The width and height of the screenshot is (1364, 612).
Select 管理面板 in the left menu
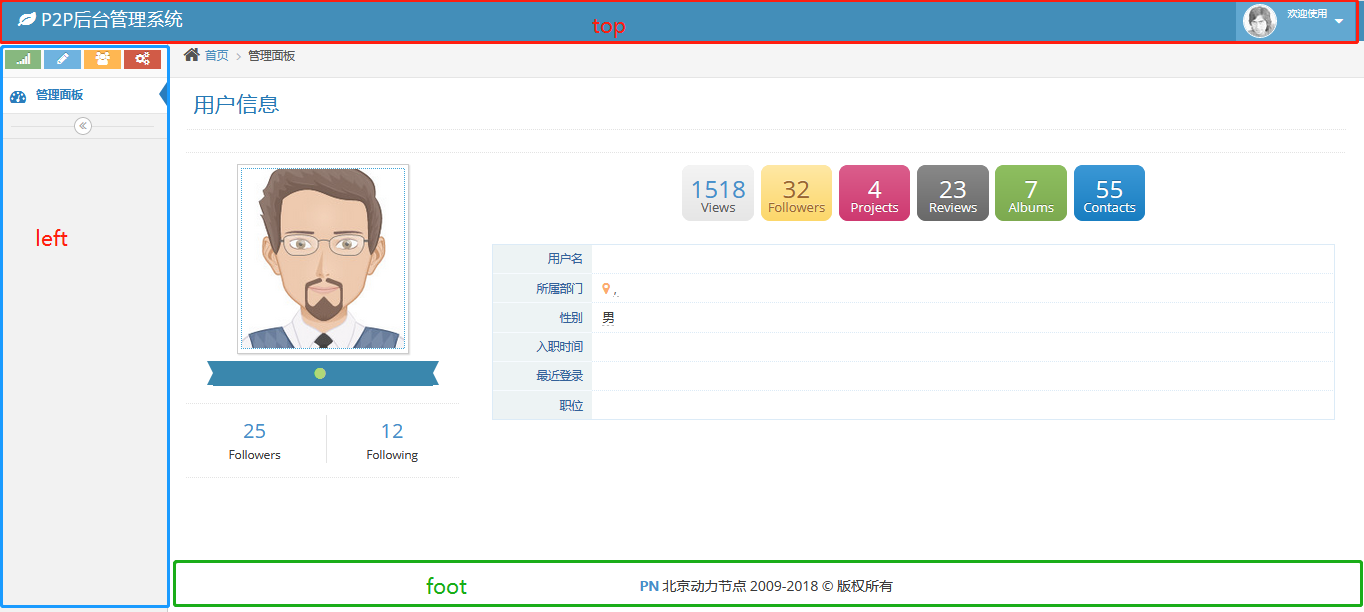pos(59,95)
